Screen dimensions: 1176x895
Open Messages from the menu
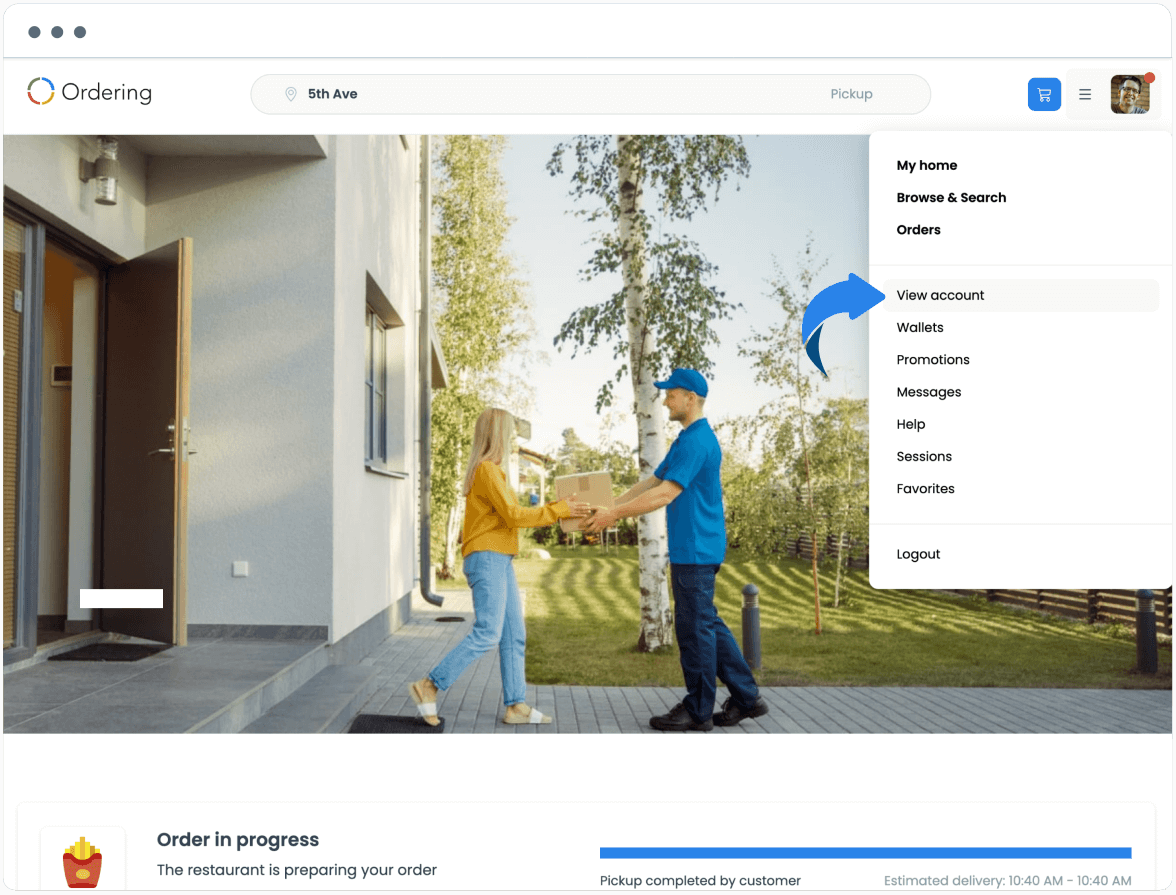928,392
